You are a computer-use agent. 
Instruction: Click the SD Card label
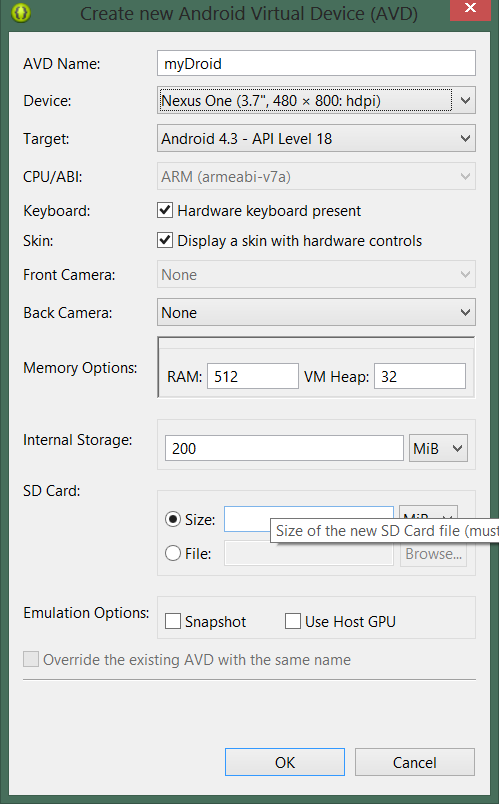[52, 491]
